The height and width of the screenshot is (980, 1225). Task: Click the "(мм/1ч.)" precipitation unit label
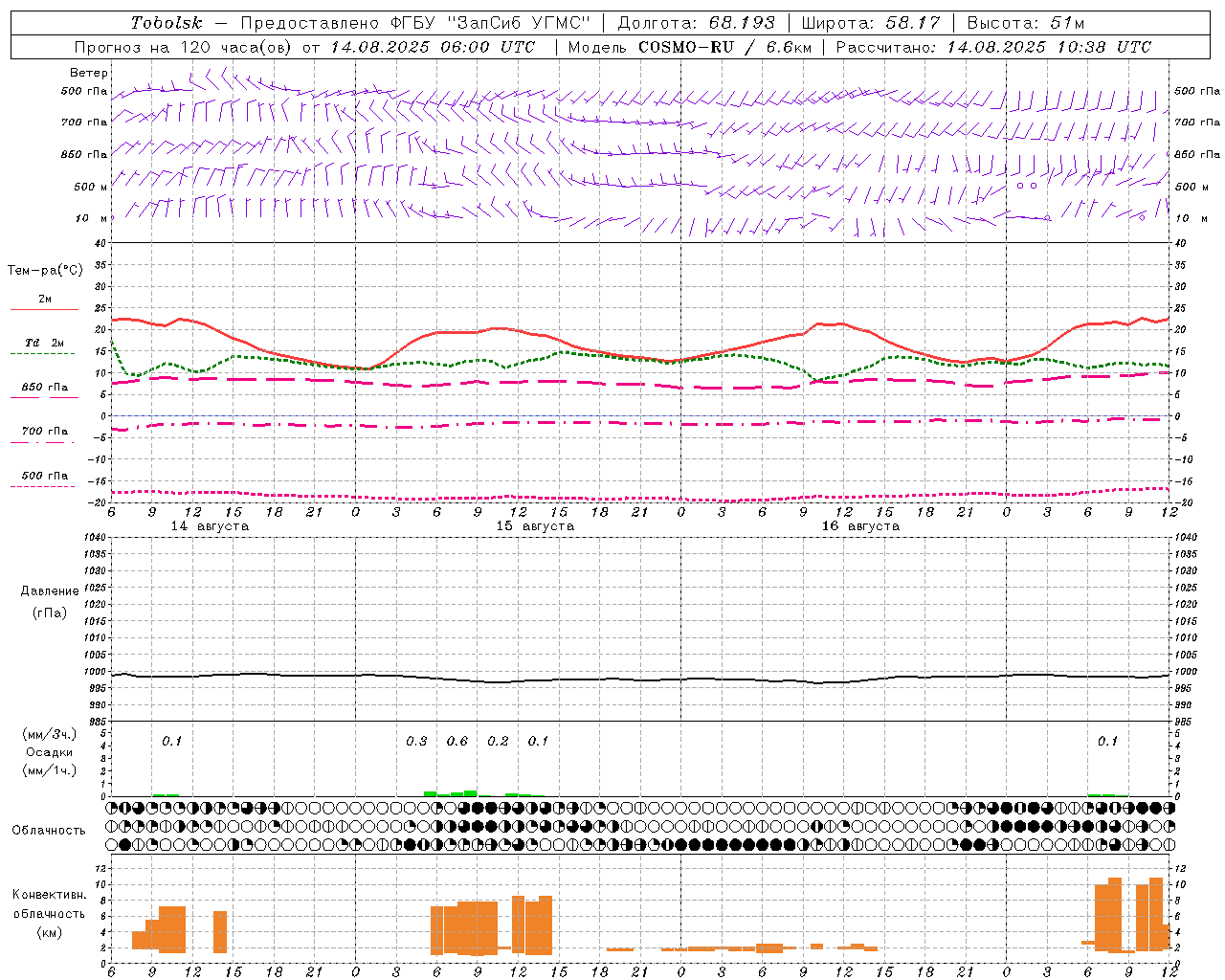point(50,770)
